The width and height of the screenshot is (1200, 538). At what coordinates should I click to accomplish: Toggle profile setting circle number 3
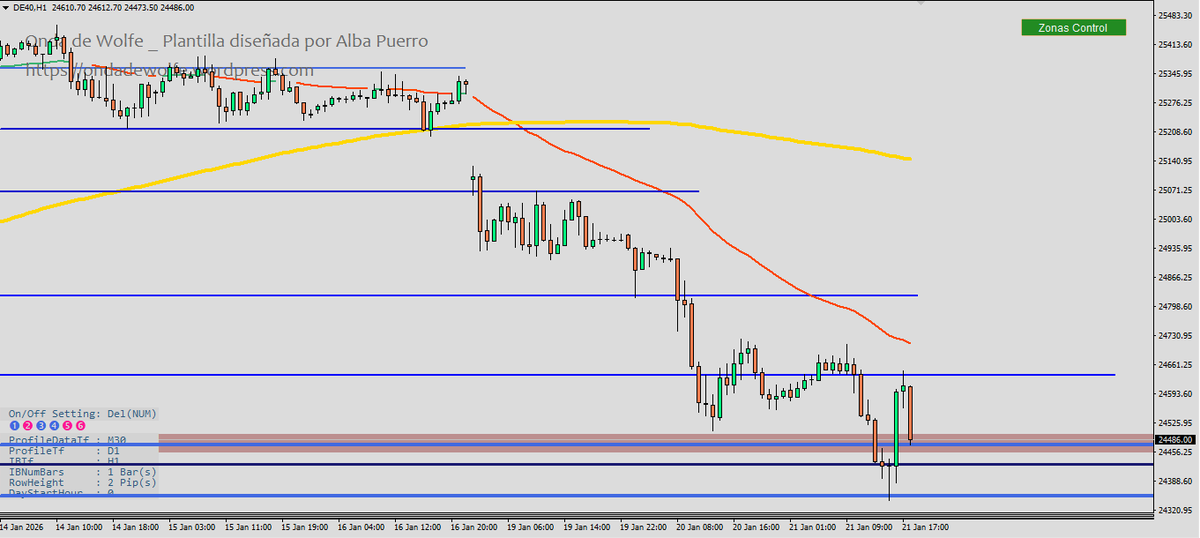41,426
